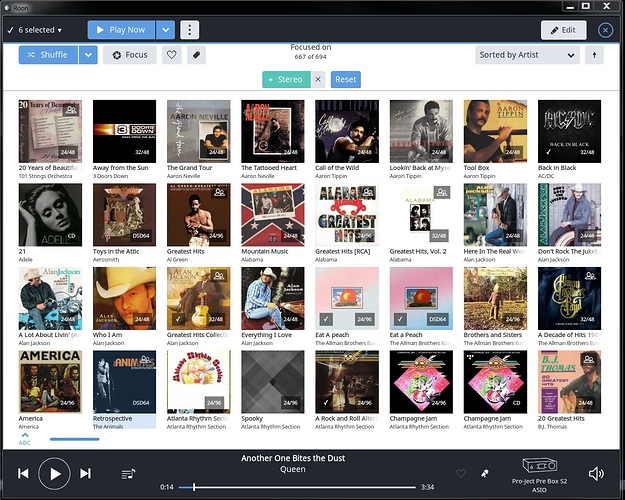Select the Spooky album placeholder cover
The image size is (625, 500).
click(273, 382)
